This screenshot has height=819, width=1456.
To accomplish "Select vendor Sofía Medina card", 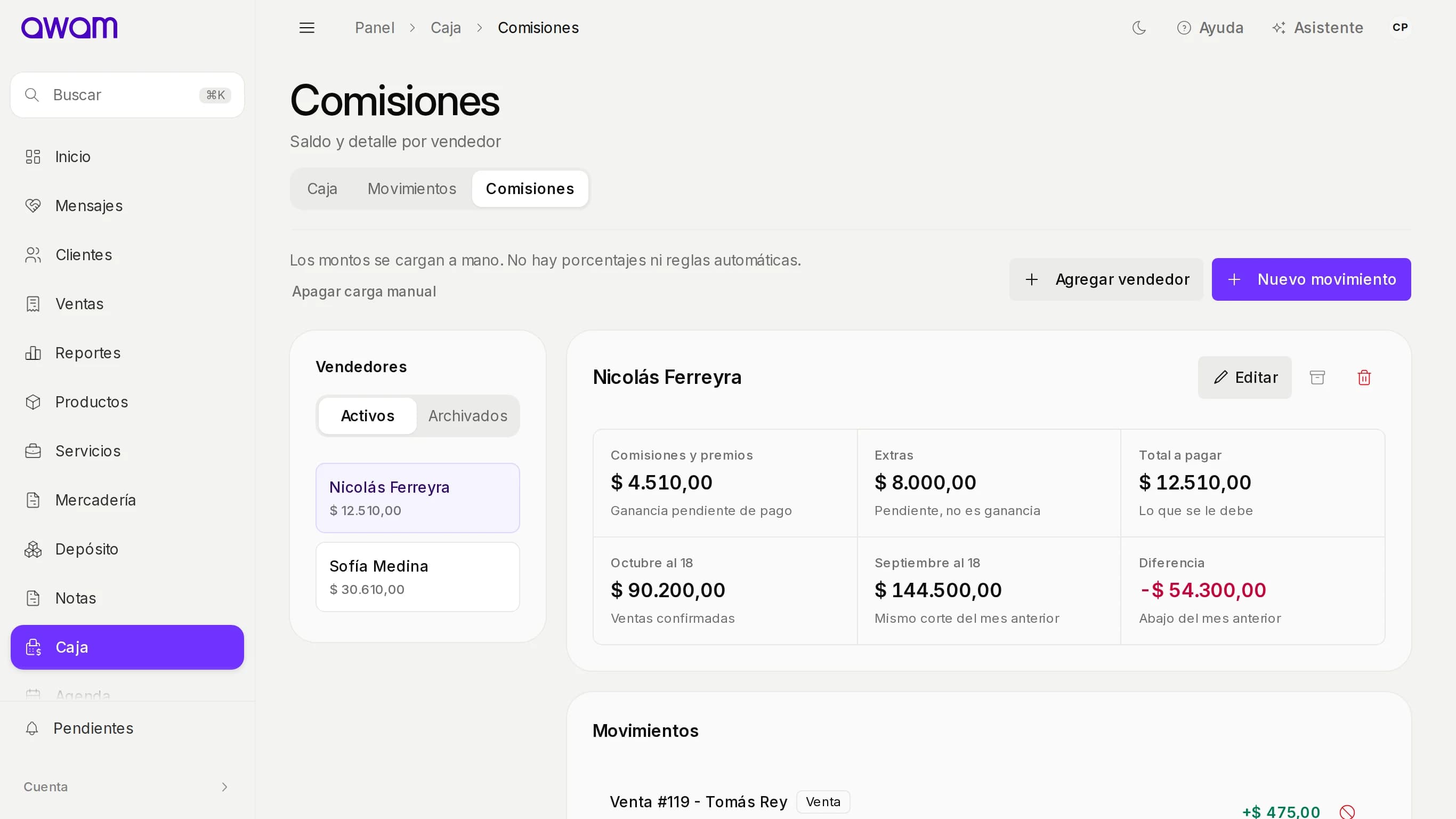I will (x=418, y=577).
